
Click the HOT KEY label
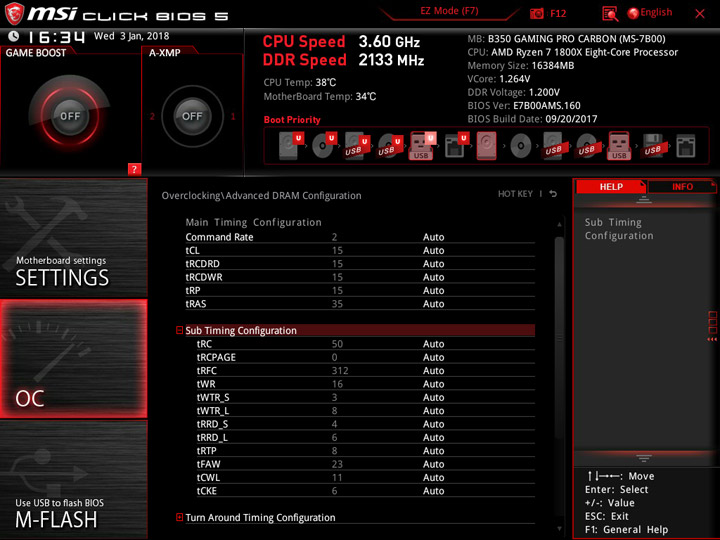515,194
